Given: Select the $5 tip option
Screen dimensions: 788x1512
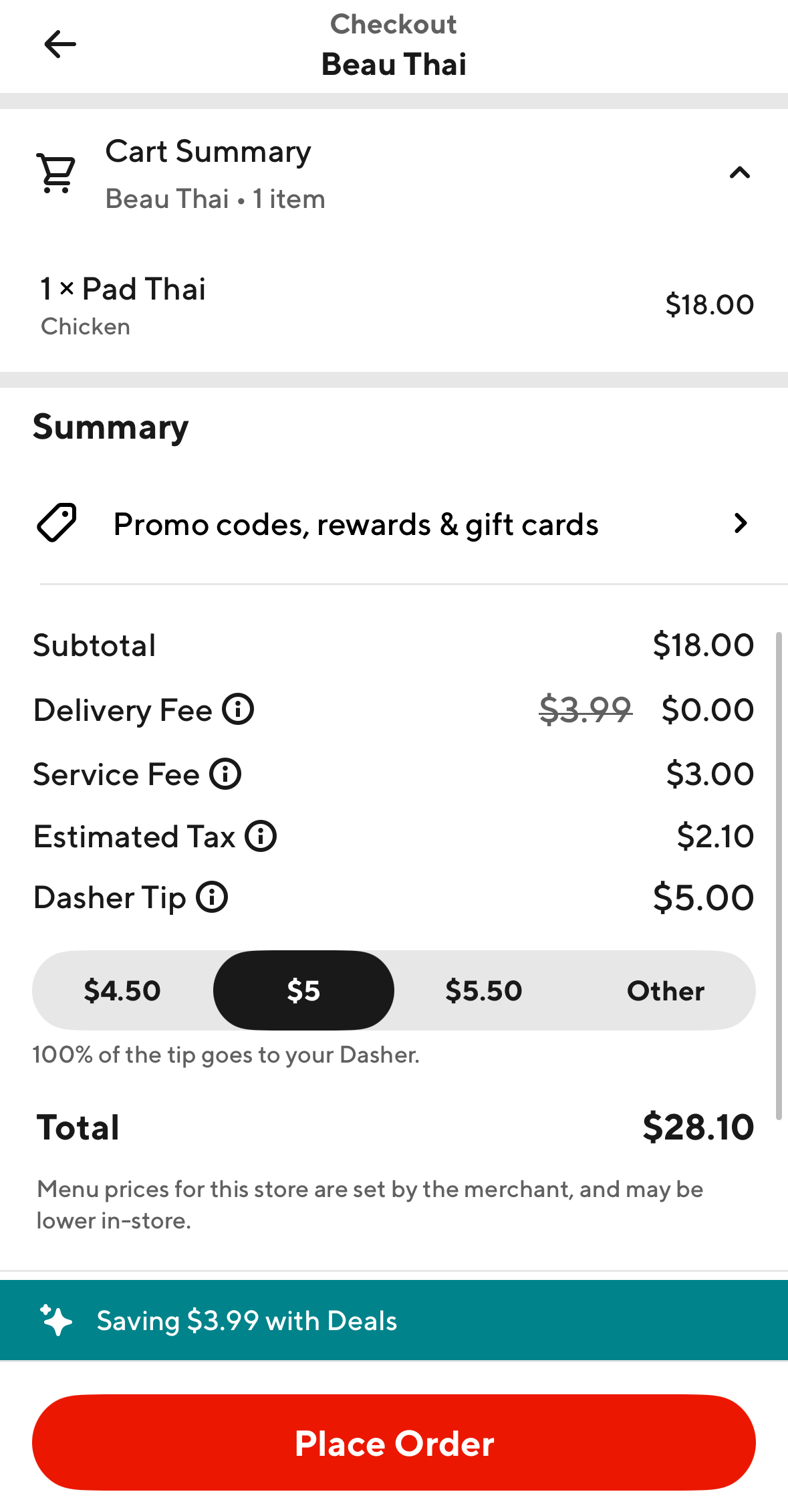Looking at the screenshot, I should [303, 990].
